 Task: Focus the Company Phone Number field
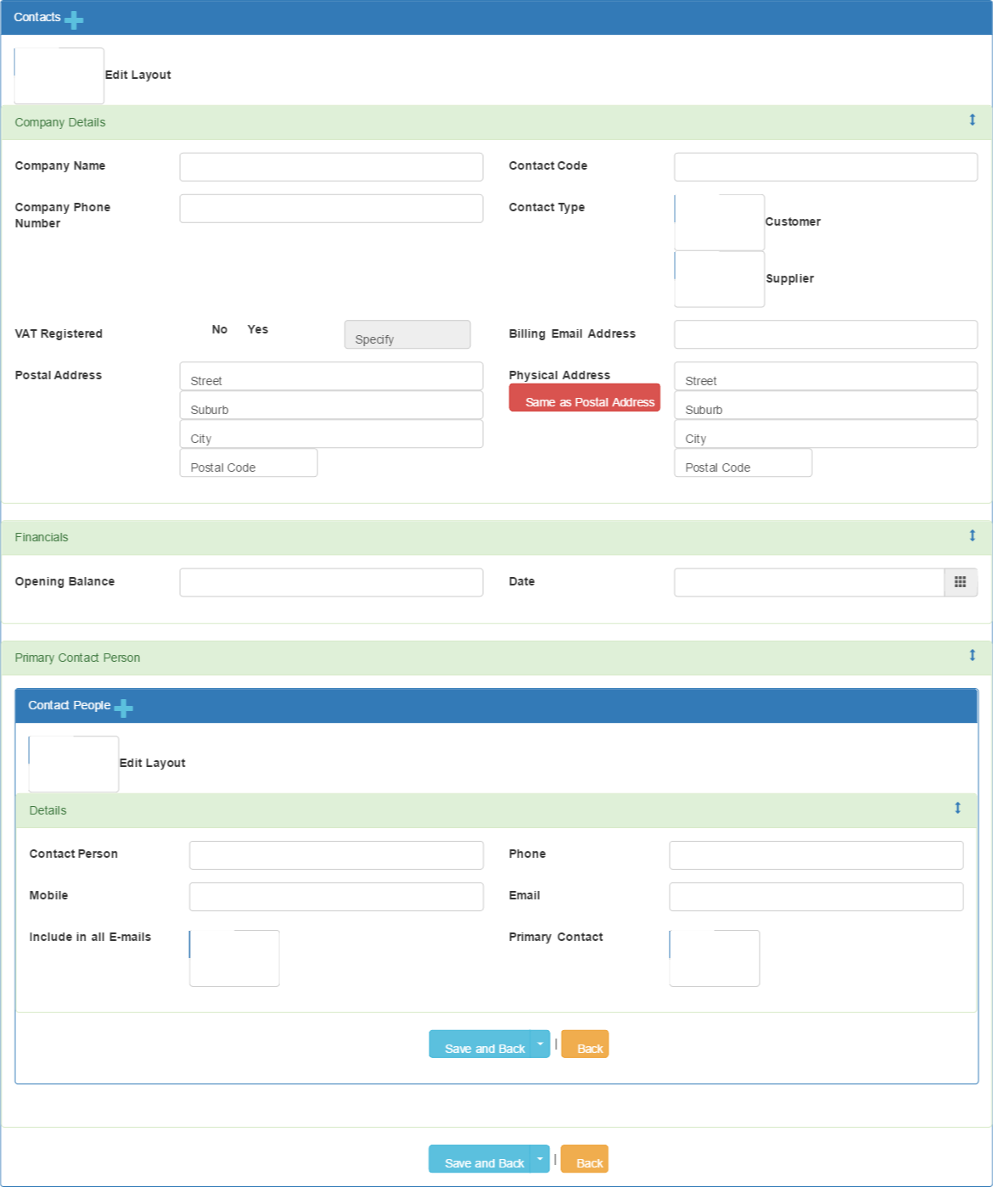[x=331, y=209]
